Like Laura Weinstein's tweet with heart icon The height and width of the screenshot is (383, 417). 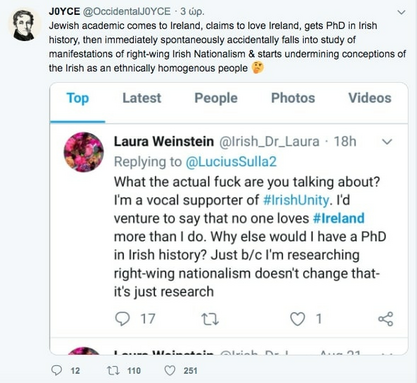tap(297, 319)
